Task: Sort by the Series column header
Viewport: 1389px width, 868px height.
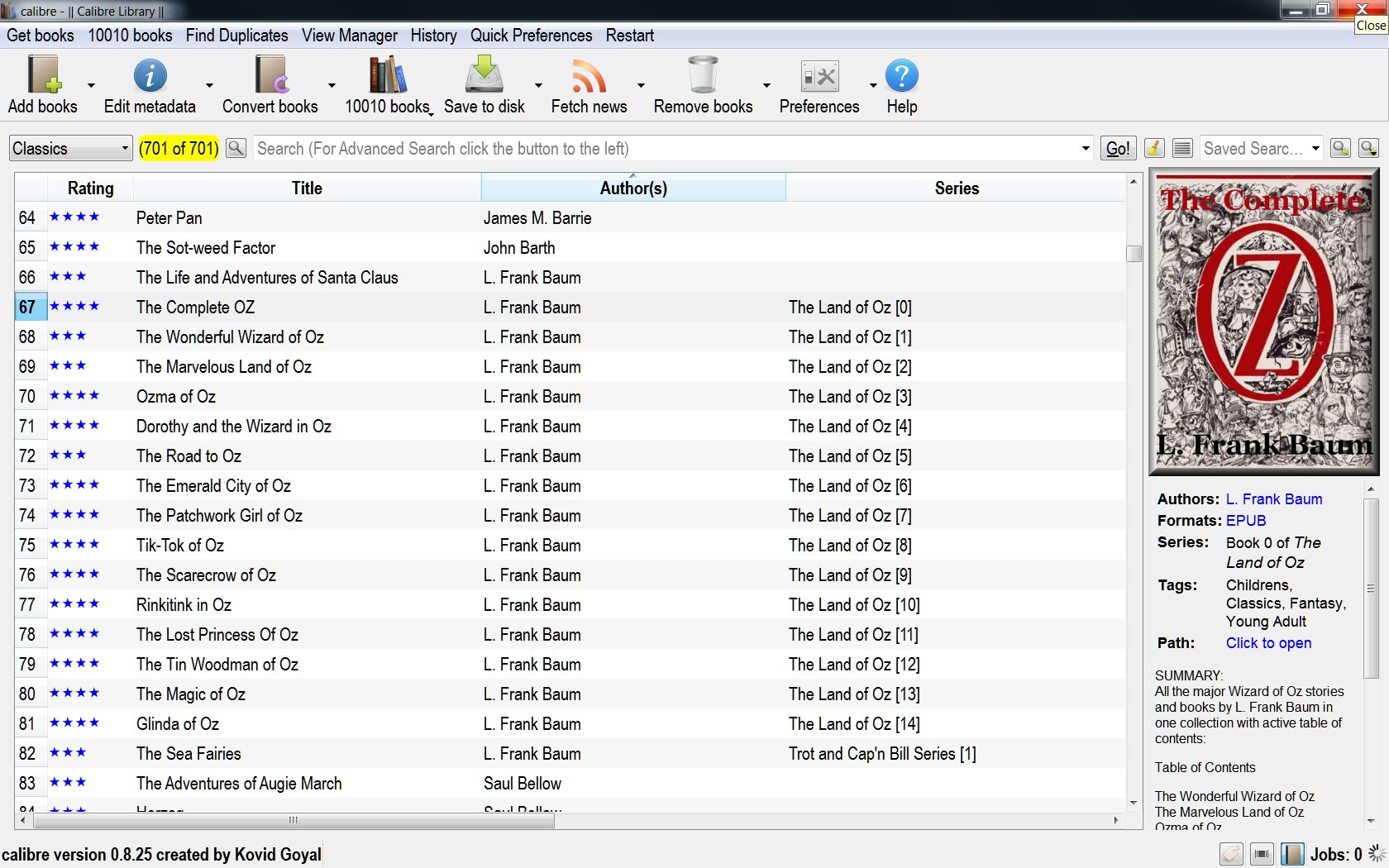Action: (x=957, y=188)
